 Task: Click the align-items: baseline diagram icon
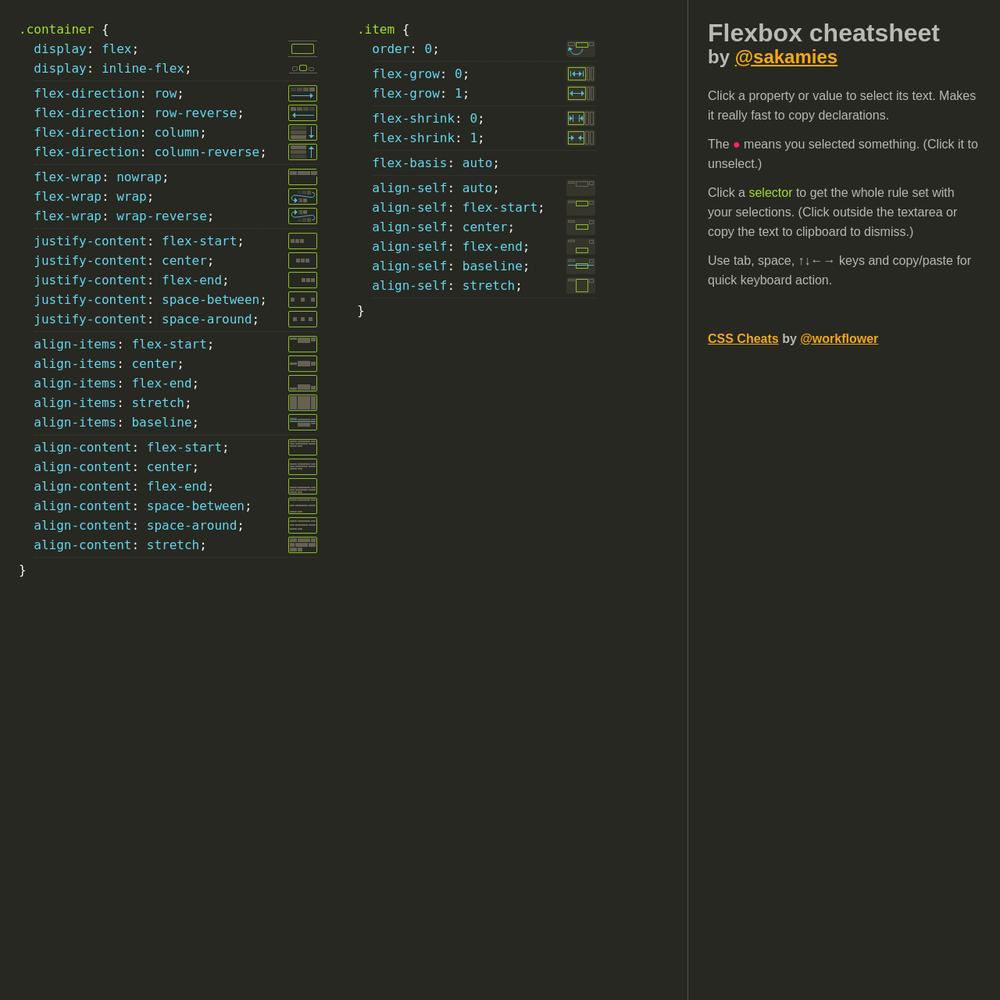pyautogui.click(x=302, y=422)
